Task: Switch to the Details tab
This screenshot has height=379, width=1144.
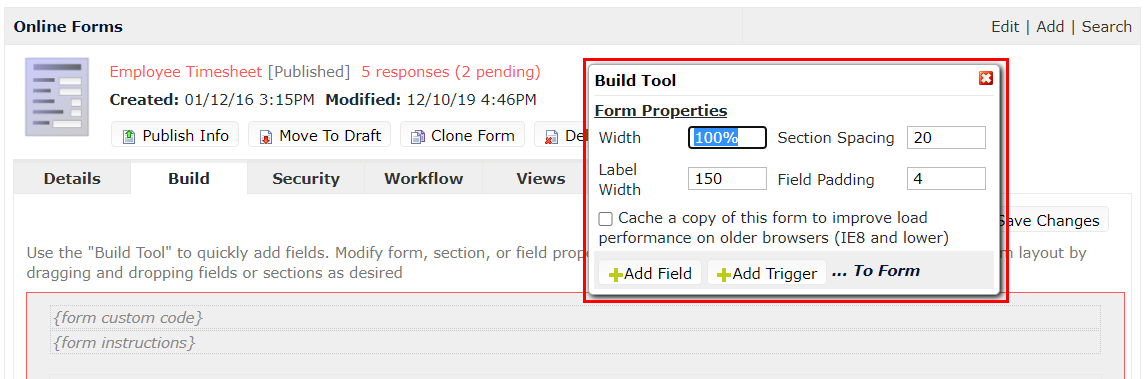Action: point(72,178)
